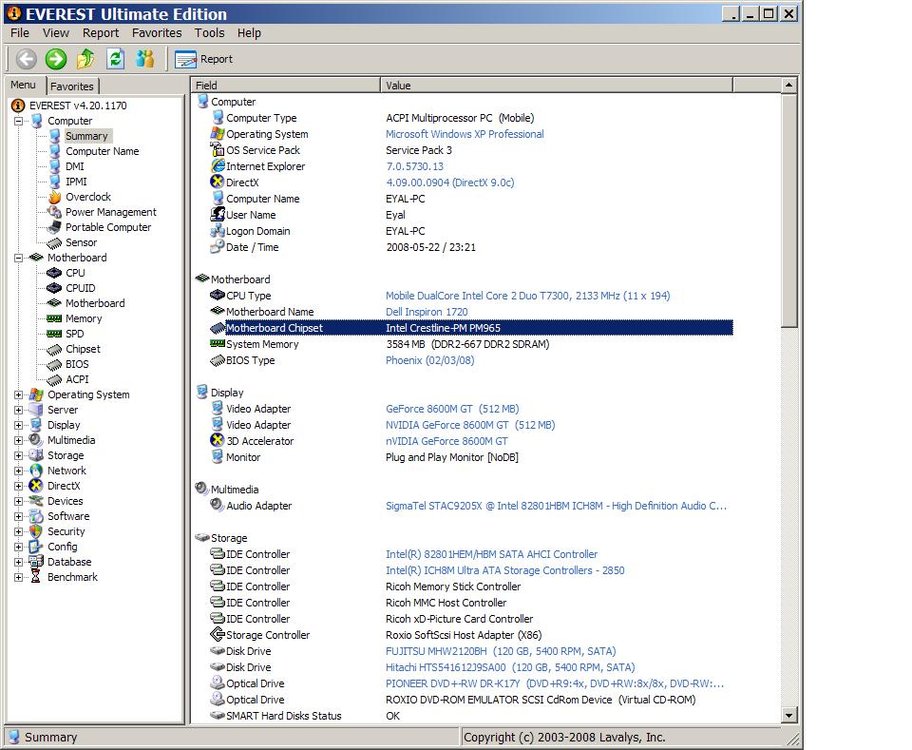The width and height of the screenshot is (912, 750).
Task: Click the Date / Time row icon
Action: click(218, 247)
